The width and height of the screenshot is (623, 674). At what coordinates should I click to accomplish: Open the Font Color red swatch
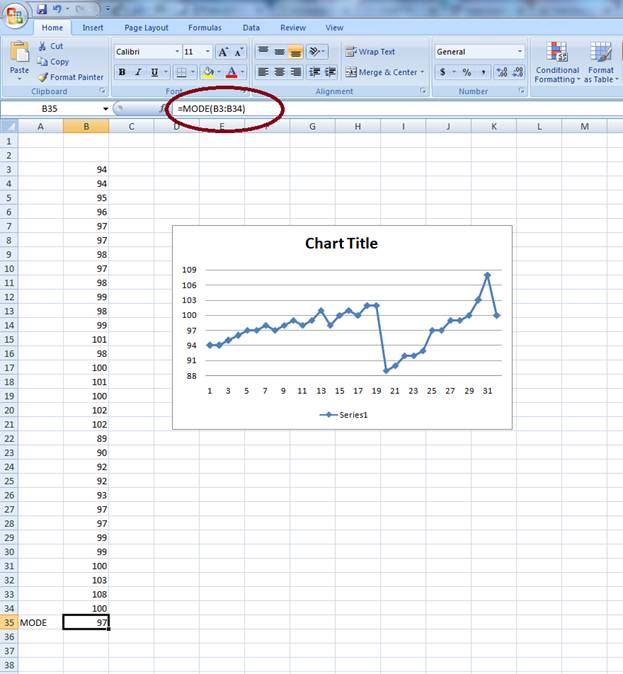click(x=231, y=72)
